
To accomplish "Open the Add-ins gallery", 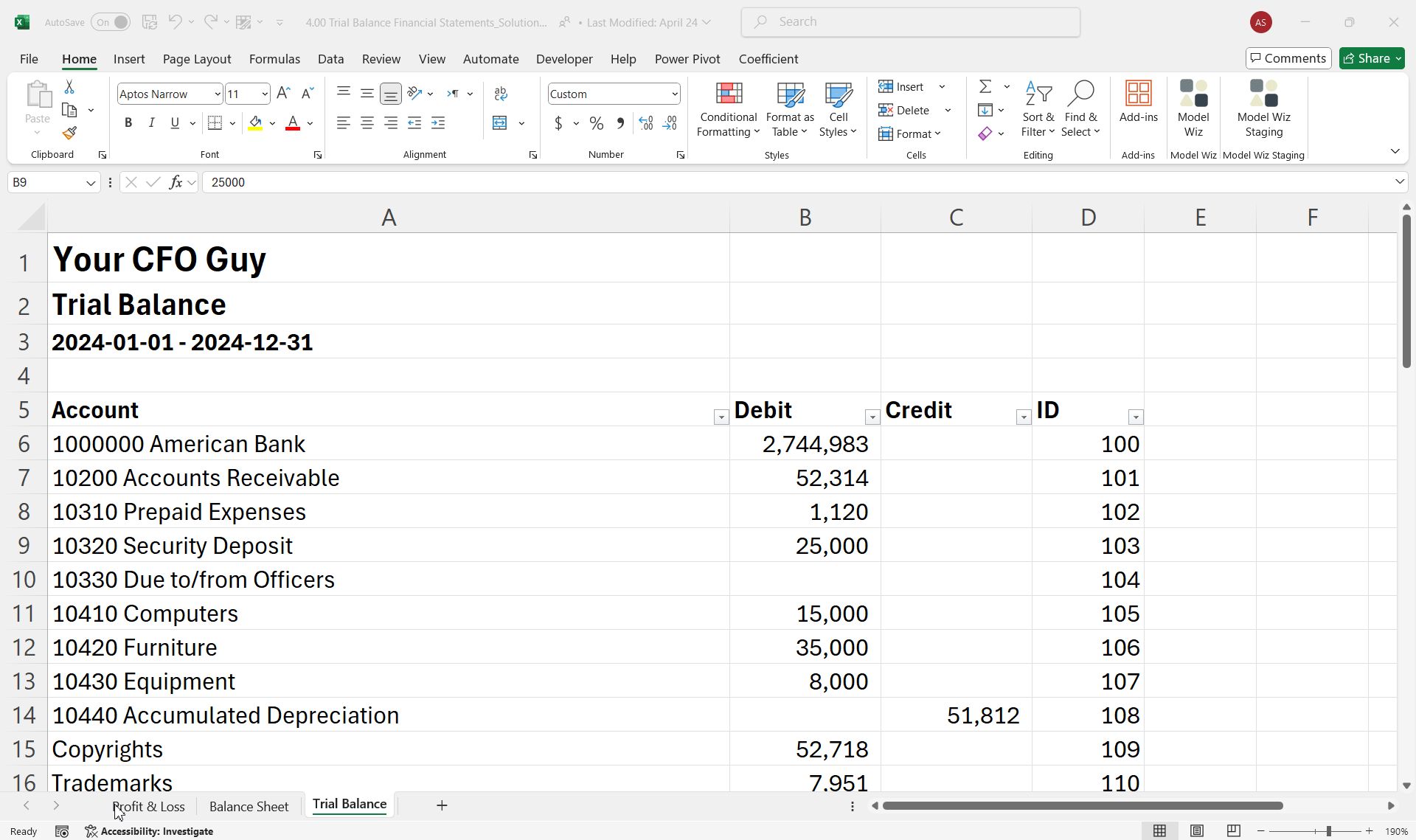I will (x=1138, y=102).
